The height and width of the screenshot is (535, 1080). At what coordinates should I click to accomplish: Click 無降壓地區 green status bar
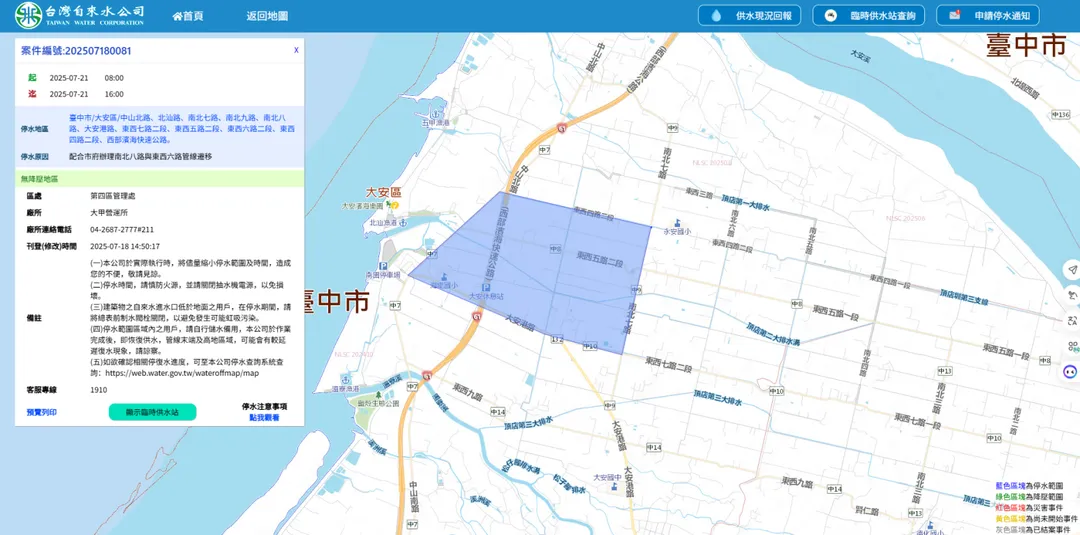[159, 178]
